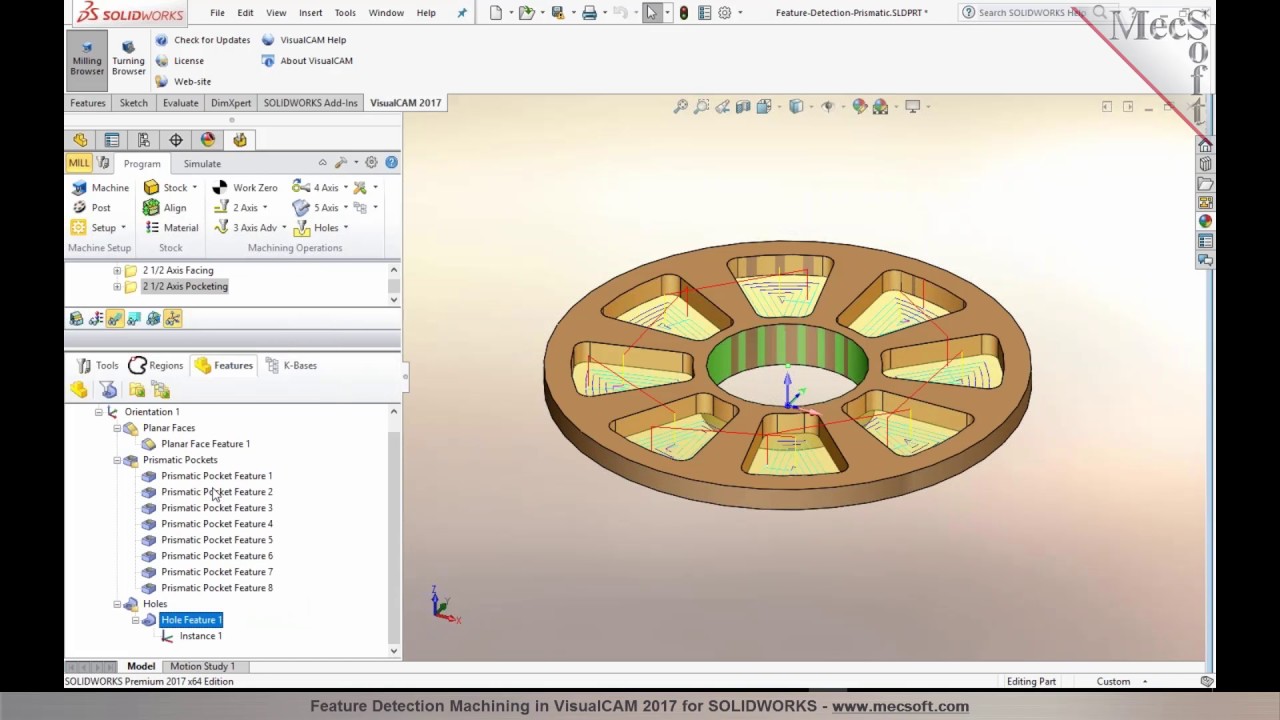Select the VisualCAM manager tab icon
The width and height of the screenshot is (1280, 720).
240,140
